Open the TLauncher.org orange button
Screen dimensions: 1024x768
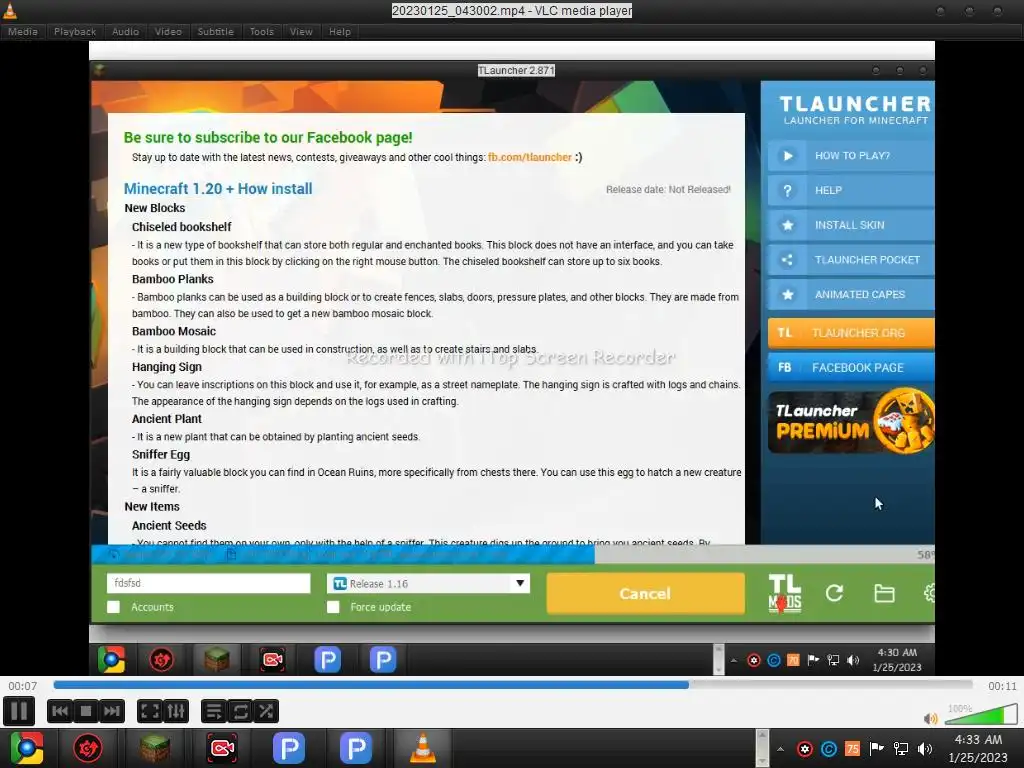(851, 332)
